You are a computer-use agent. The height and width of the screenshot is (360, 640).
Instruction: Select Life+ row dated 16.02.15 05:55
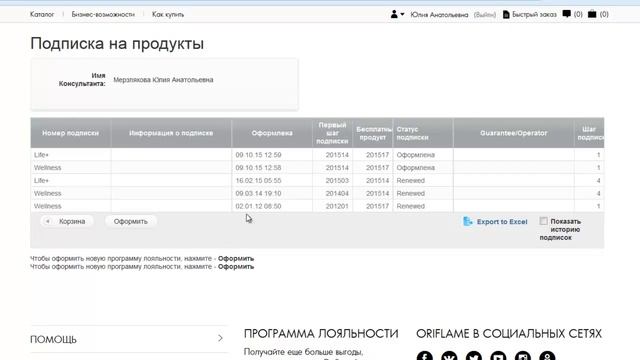[x=317, y=180]
